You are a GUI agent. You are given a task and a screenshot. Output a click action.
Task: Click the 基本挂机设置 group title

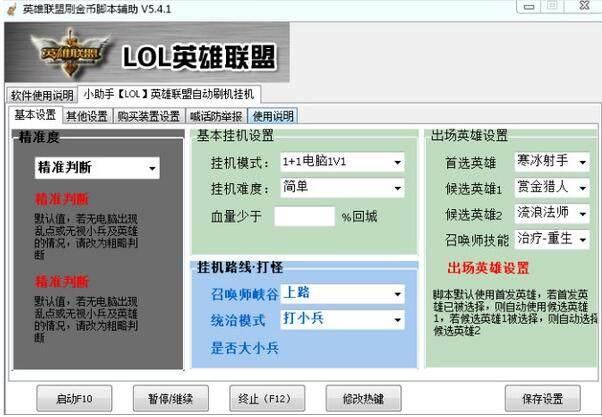click(235, 136)
